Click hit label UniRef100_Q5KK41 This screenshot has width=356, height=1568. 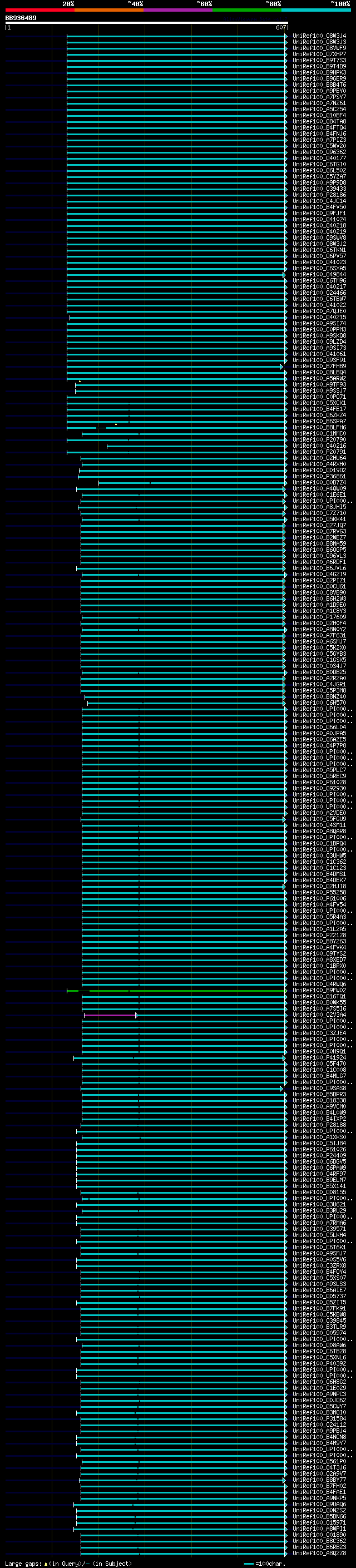click(319, 519)
